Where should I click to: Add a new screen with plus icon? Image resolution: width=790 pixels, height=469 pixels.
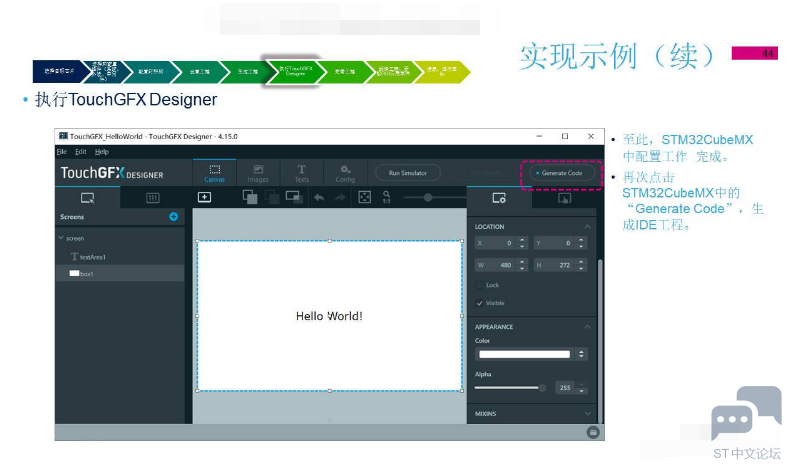point(173,217)
